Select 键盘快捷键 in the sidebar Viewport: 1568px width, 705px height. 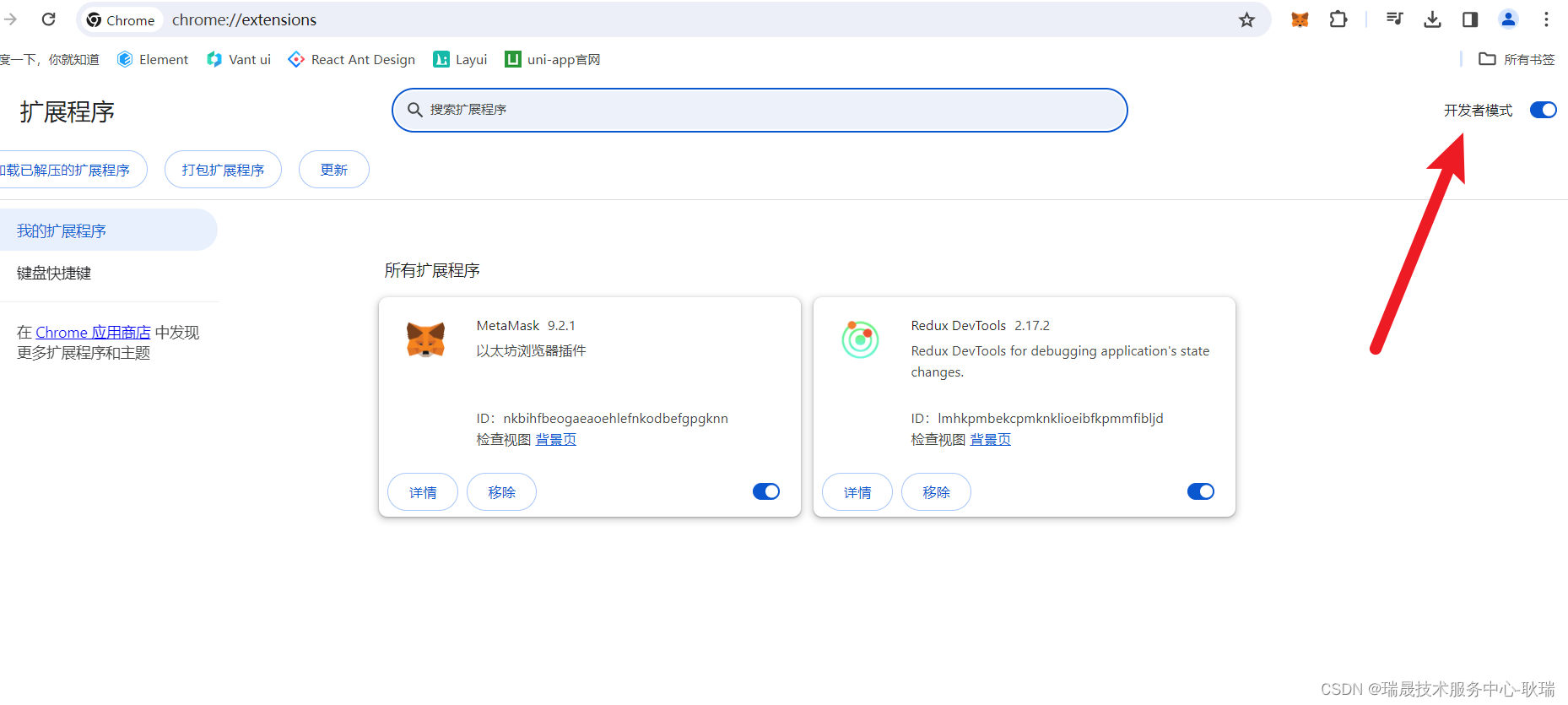[107, 273]
